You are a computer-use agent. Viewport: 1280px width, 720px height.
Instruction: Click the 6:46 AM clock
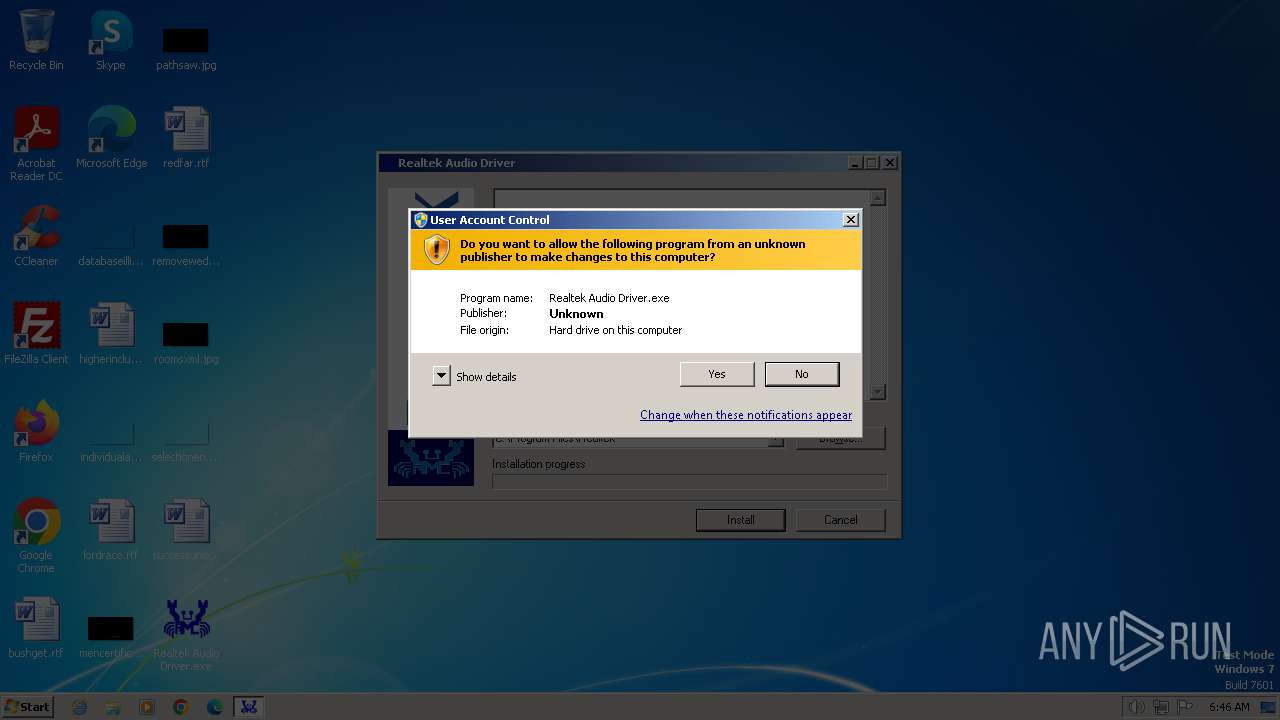[x=1229, y=707]
